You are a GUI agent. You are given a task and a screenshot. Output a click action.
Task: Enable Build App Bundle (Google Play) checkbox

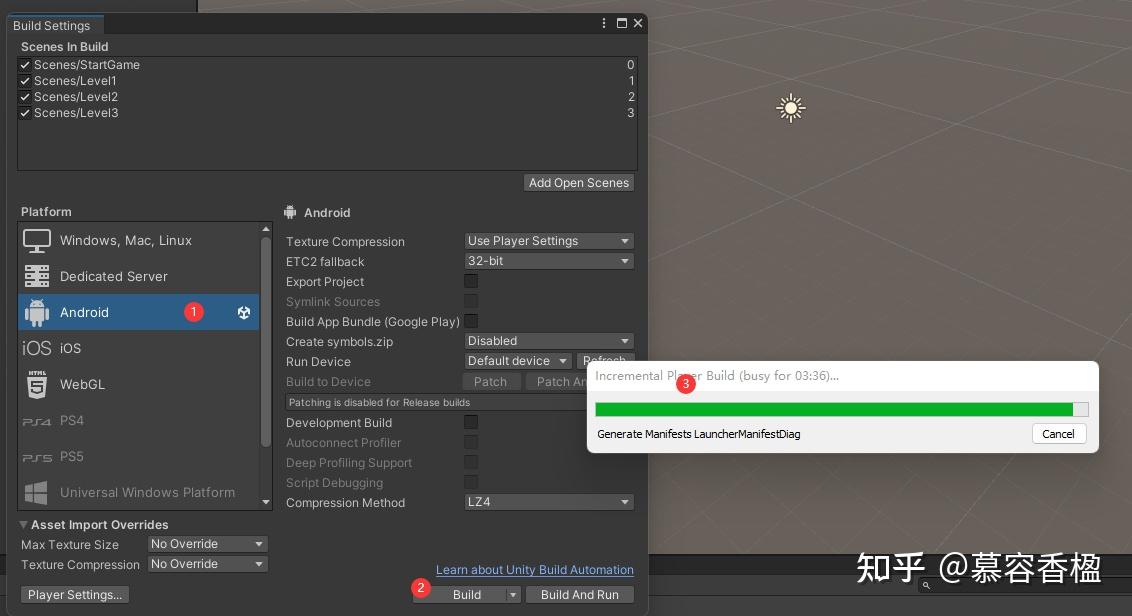[x=471, y=321]
